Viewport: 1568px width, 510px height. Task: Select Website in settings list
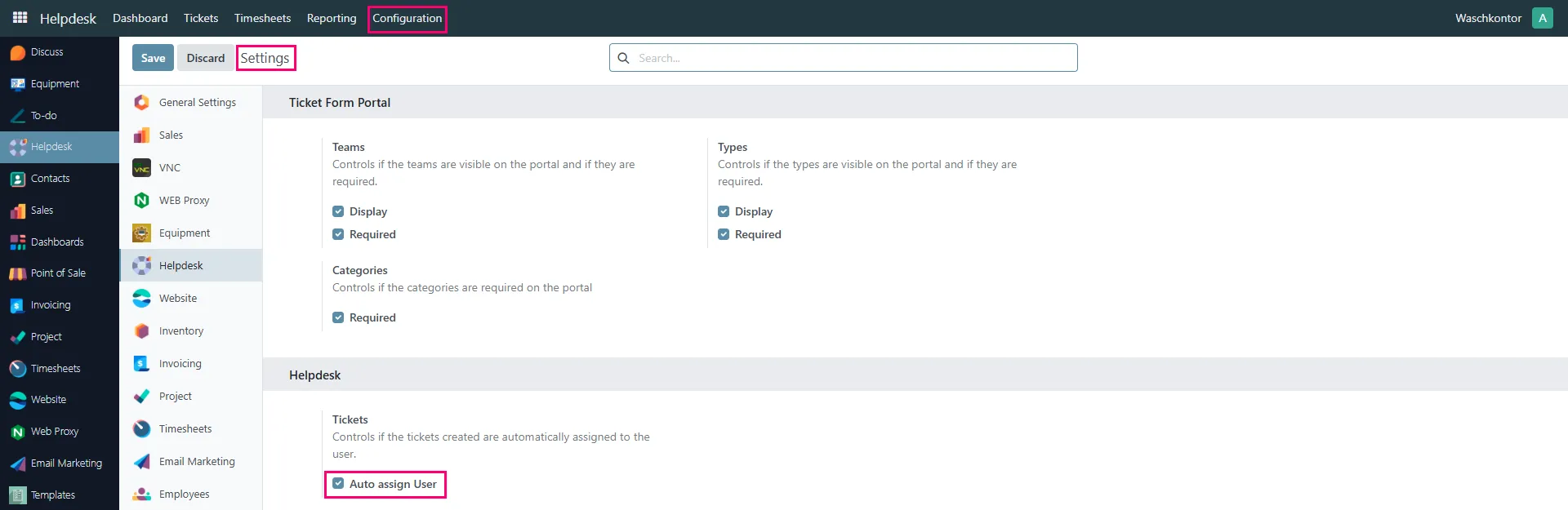coord(191,299)
